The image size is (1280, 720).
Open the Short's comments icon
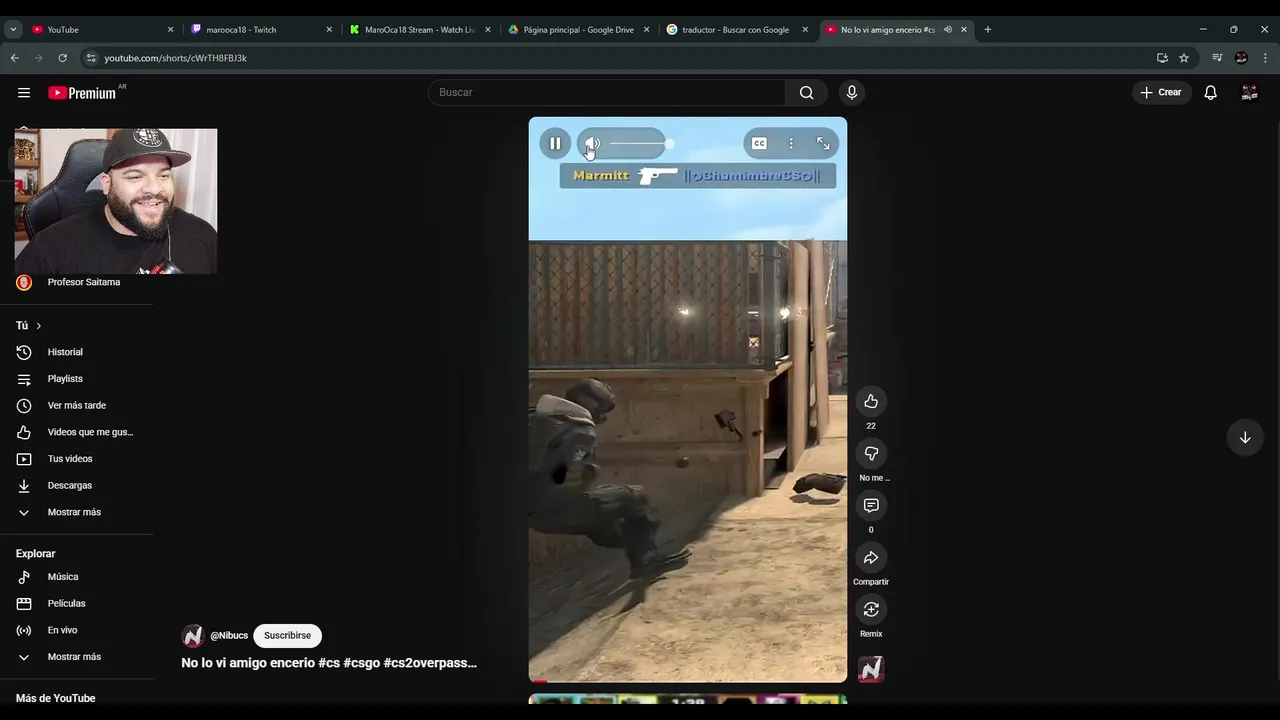pos(871,505)
